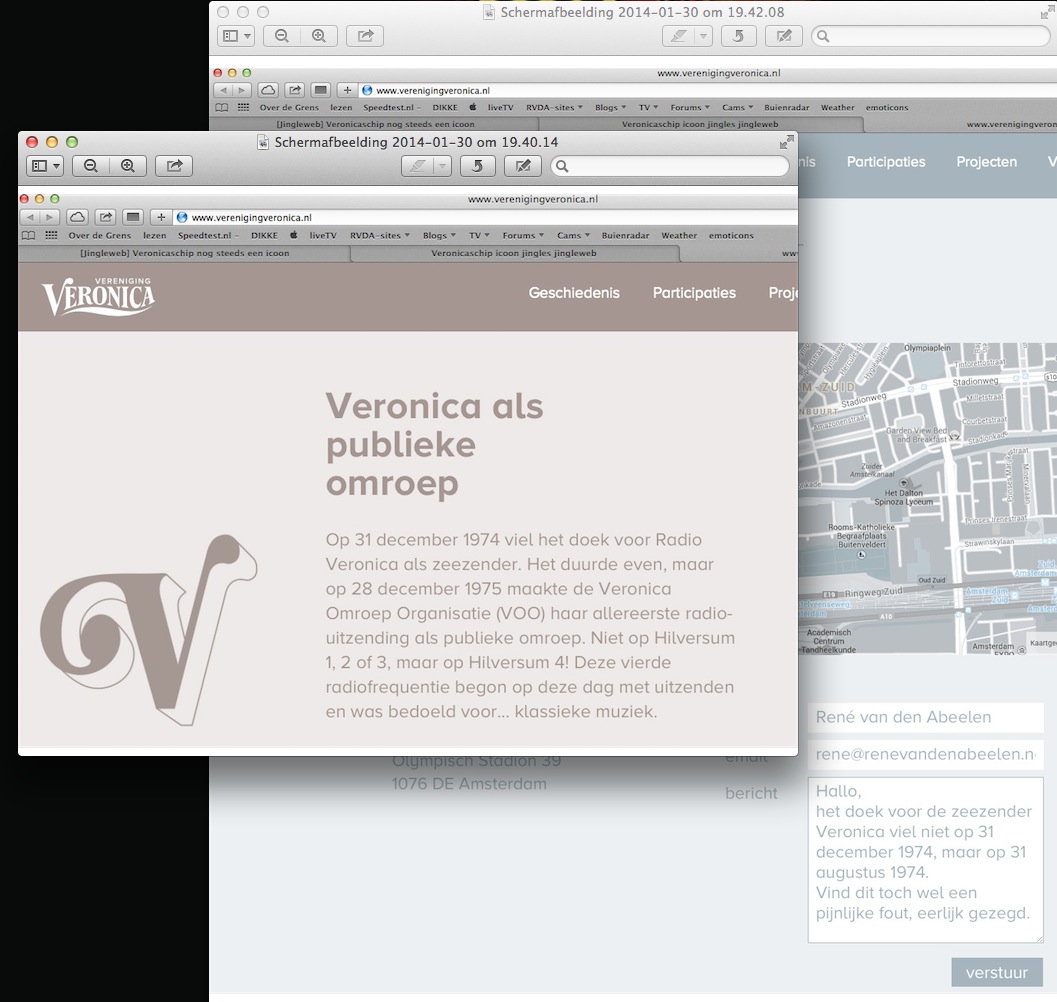This screenshot has height=1002, width=1057.
Task: Show edit toolbar in the background 19.42.08 window
Action: tap(784, 36)
